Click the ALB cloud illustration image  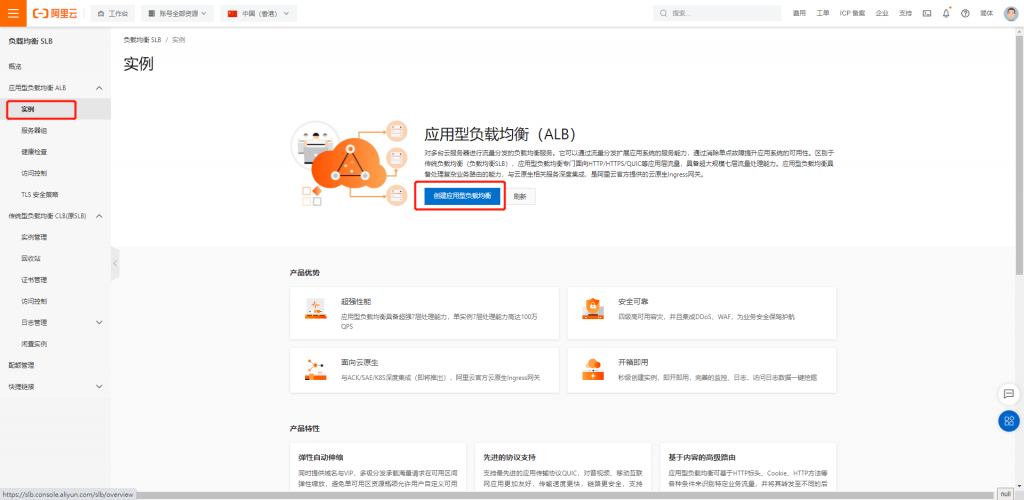pyautogui.click(x=349, y=163)
